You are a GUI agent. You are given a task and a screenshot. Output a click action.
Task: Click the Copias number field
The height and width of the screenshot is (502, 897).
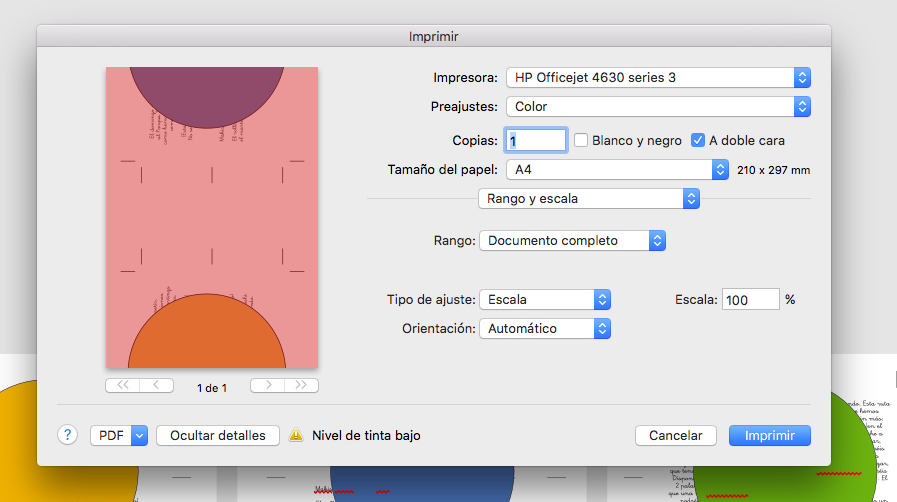[x=535, y=141]
